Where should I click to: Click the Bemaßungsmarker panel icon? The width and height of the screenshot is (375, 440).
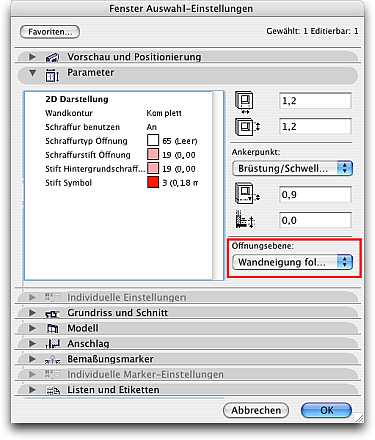tap(53, 360)
